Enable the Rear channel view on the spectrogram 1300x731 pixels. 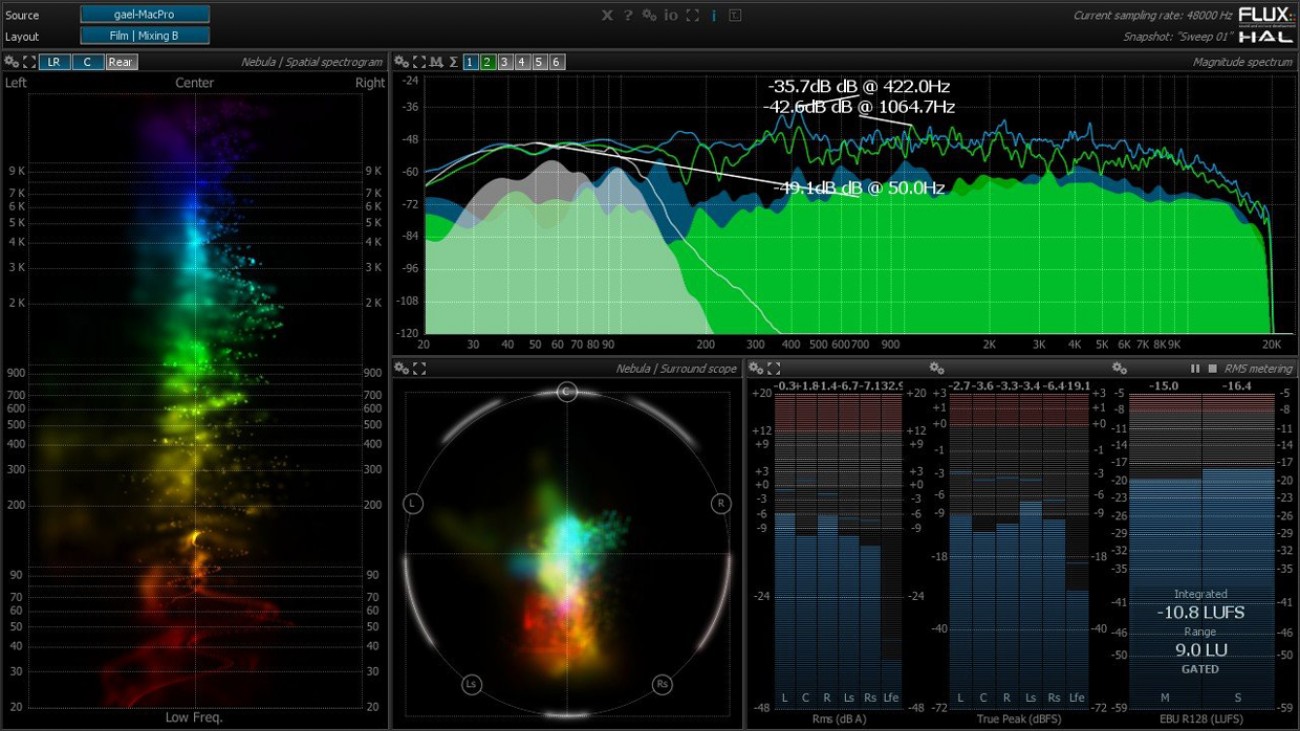pyautogui.click(x=119, y=62)
